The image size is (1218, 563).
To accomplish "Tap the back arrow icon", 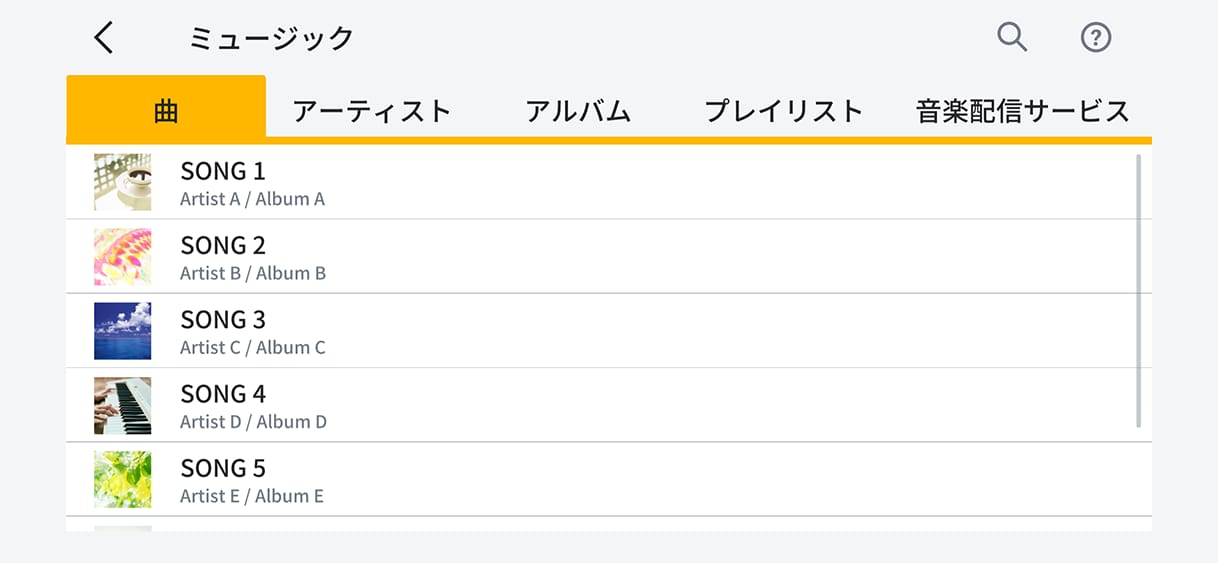I will tap(104, 38).
